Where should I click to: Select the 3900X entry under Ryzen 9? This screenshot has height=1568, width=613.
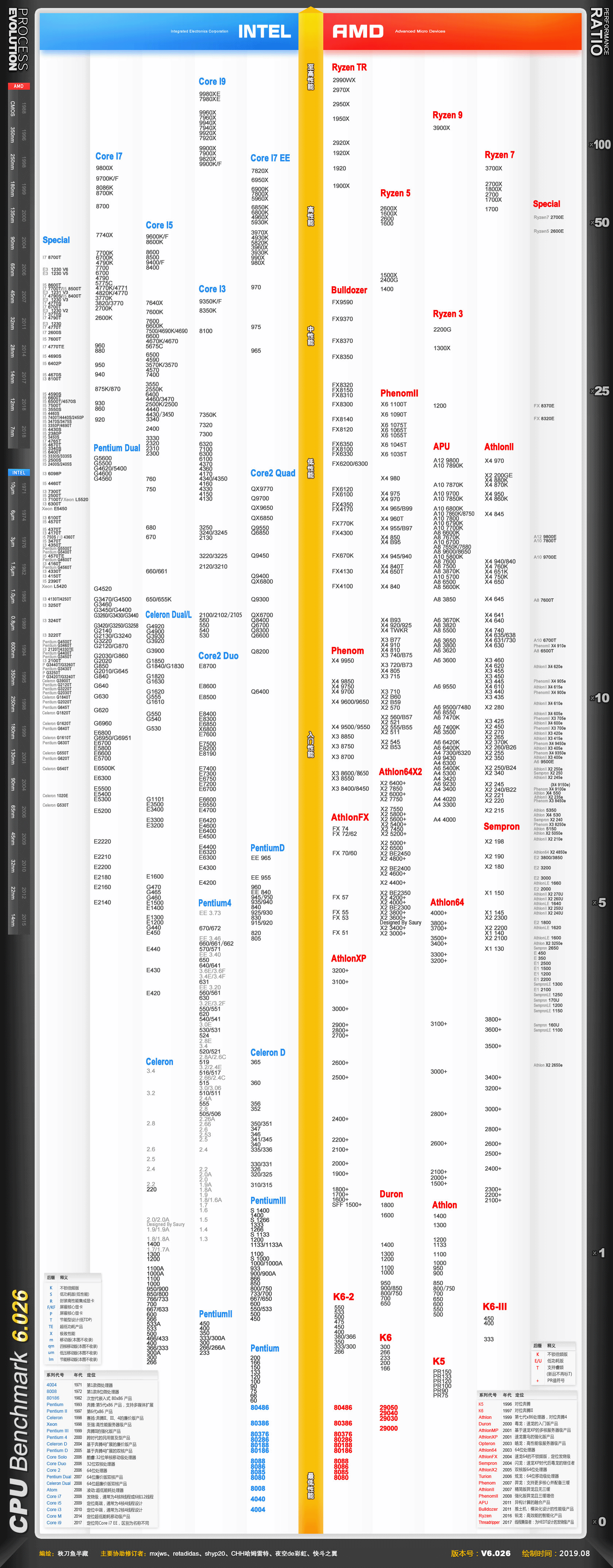point(441,128)
